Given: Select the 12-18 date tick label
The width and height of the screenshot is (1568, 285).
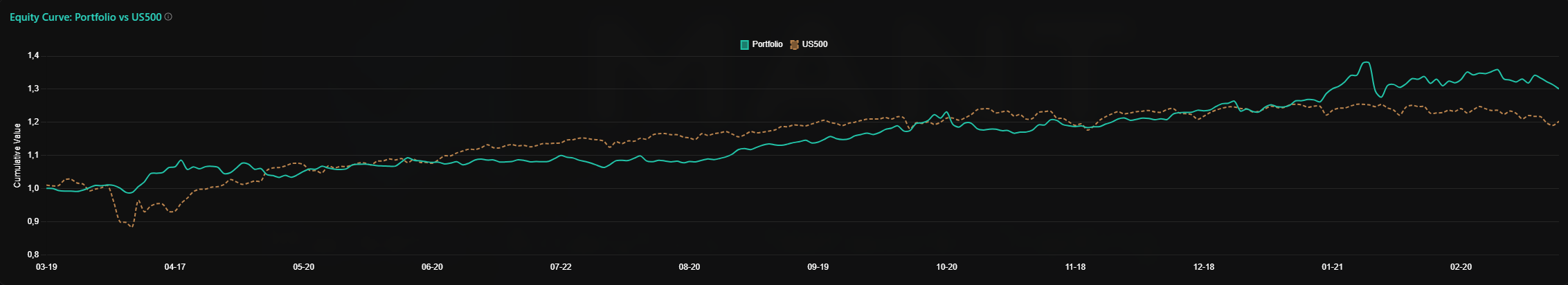Looking at the screenshot, I should pyautogui.click(x=1204, y=267).
